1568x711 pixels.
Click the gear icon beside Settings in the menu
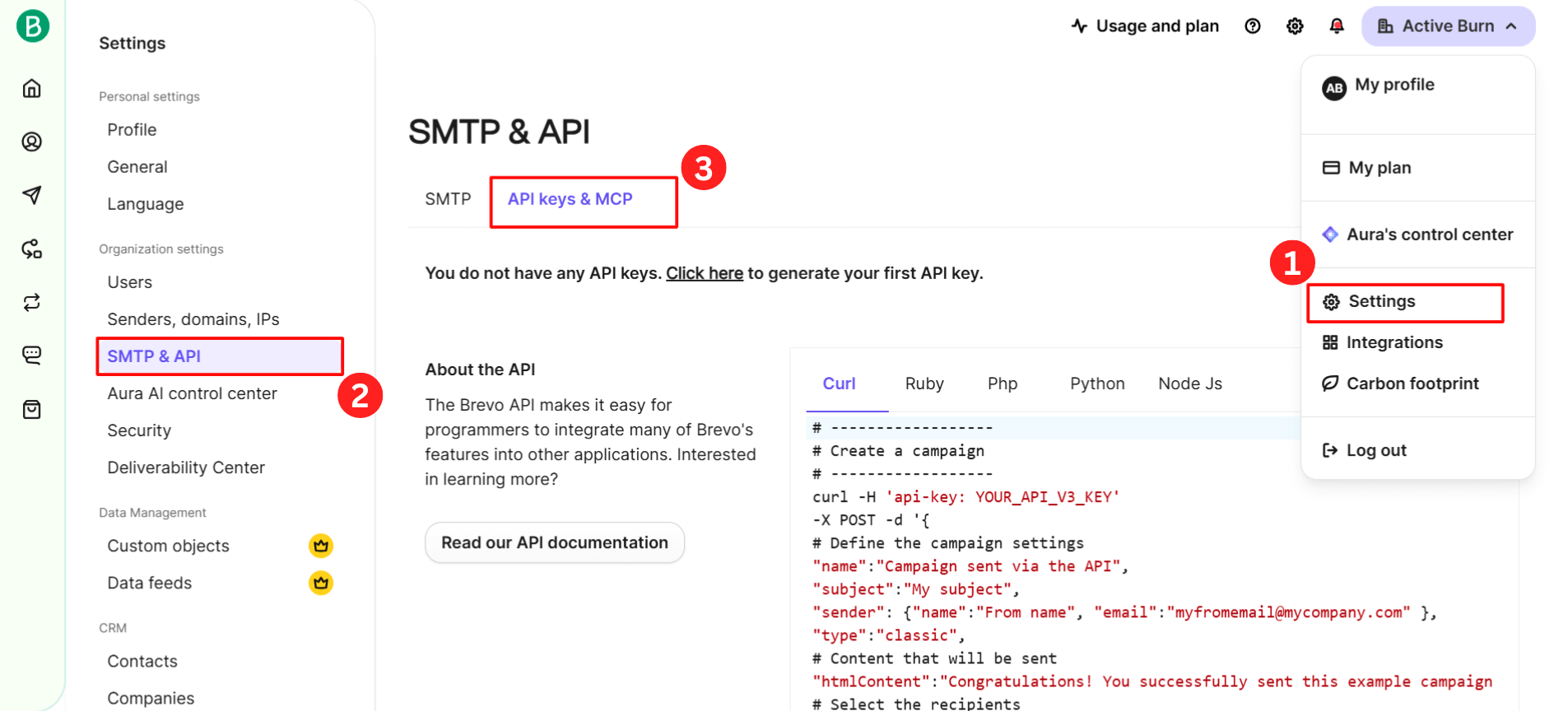click(x=1331, y=302)
